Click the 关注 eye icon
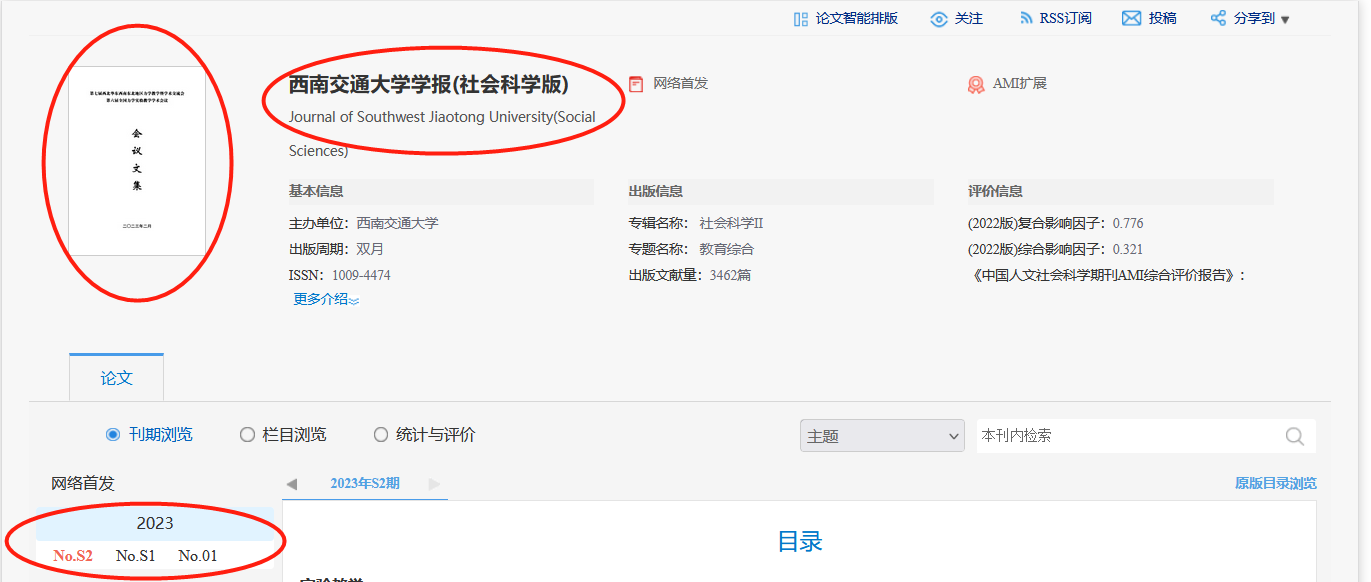The width and height of the screenshot is (1371, 582). [939, 19]
